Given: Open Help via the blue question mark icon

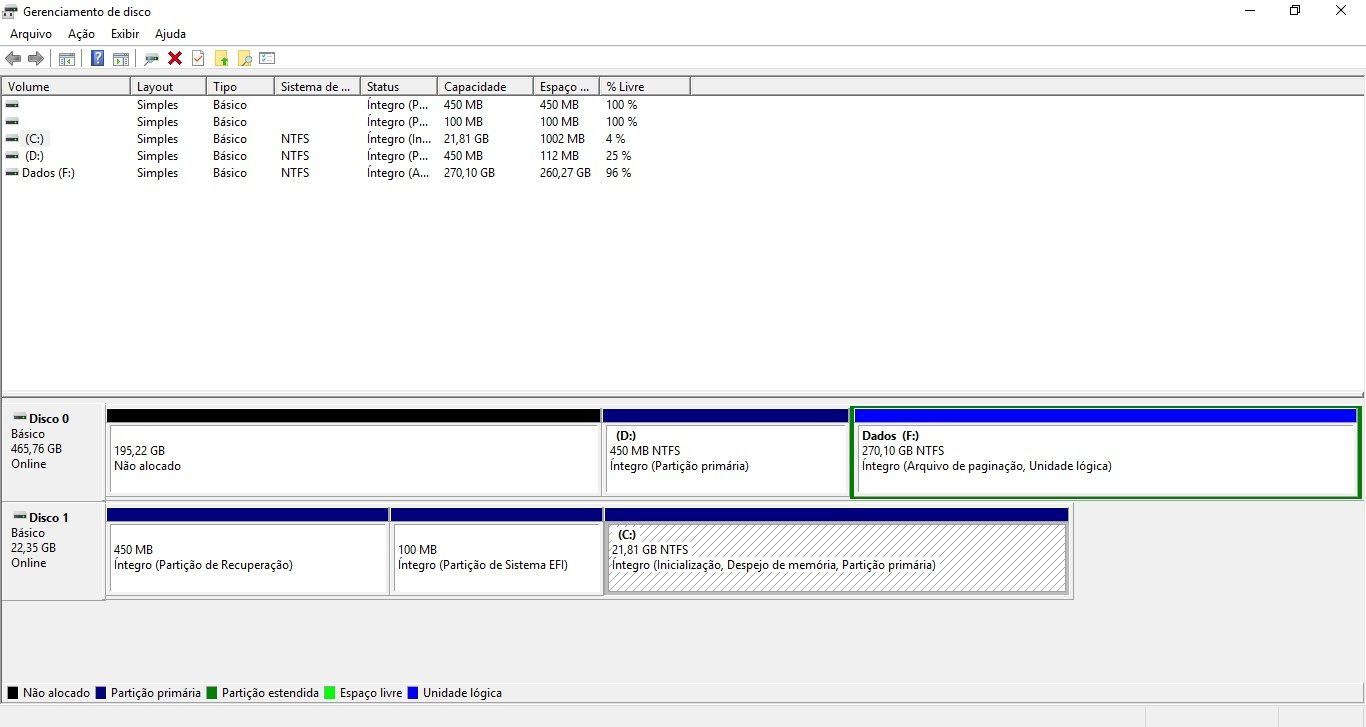Looking at the screenshot, I should coord(97,58).
